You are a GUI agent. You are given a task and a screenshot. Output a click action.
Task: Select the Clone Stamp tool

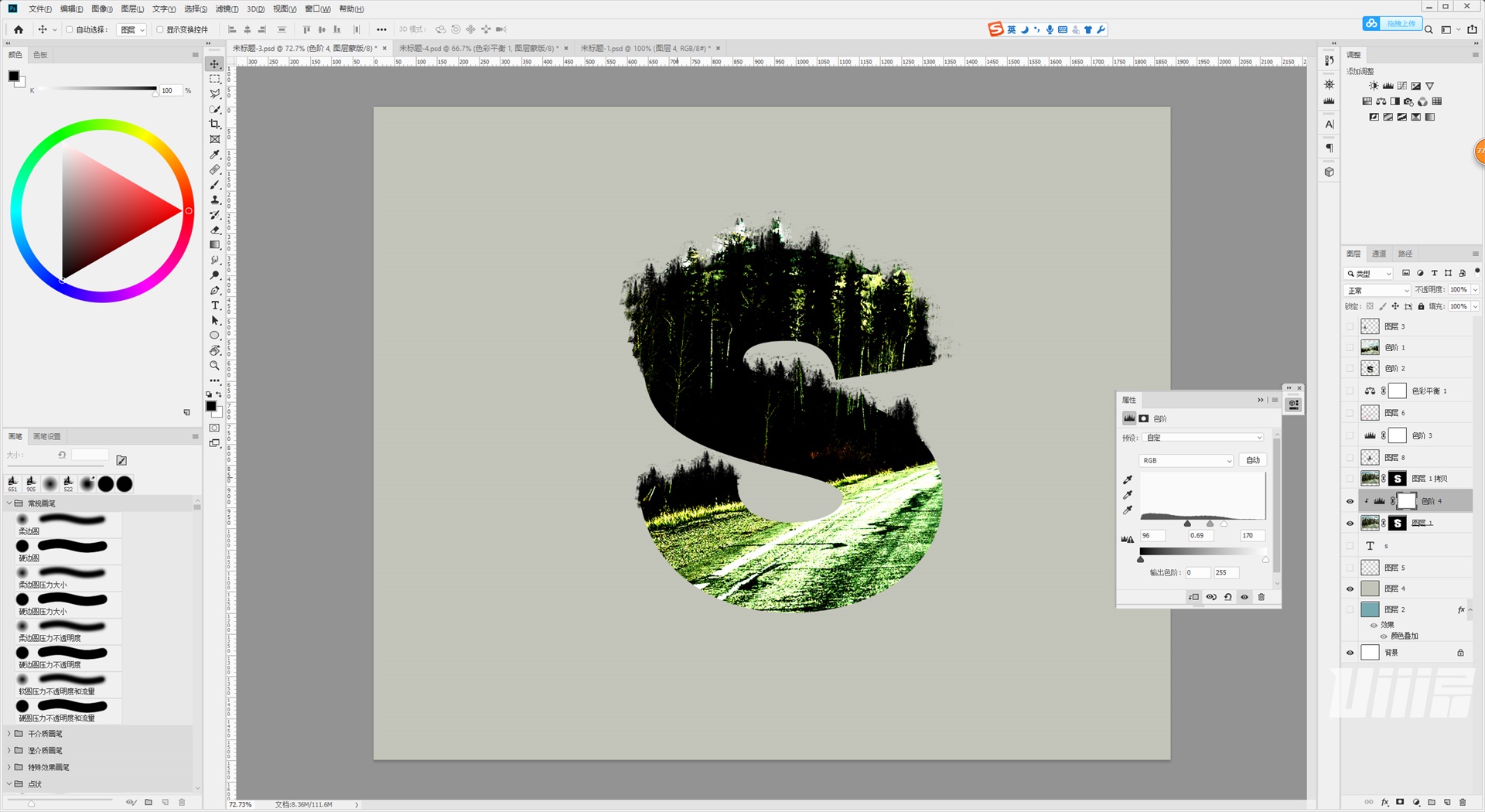pos(215,200)
